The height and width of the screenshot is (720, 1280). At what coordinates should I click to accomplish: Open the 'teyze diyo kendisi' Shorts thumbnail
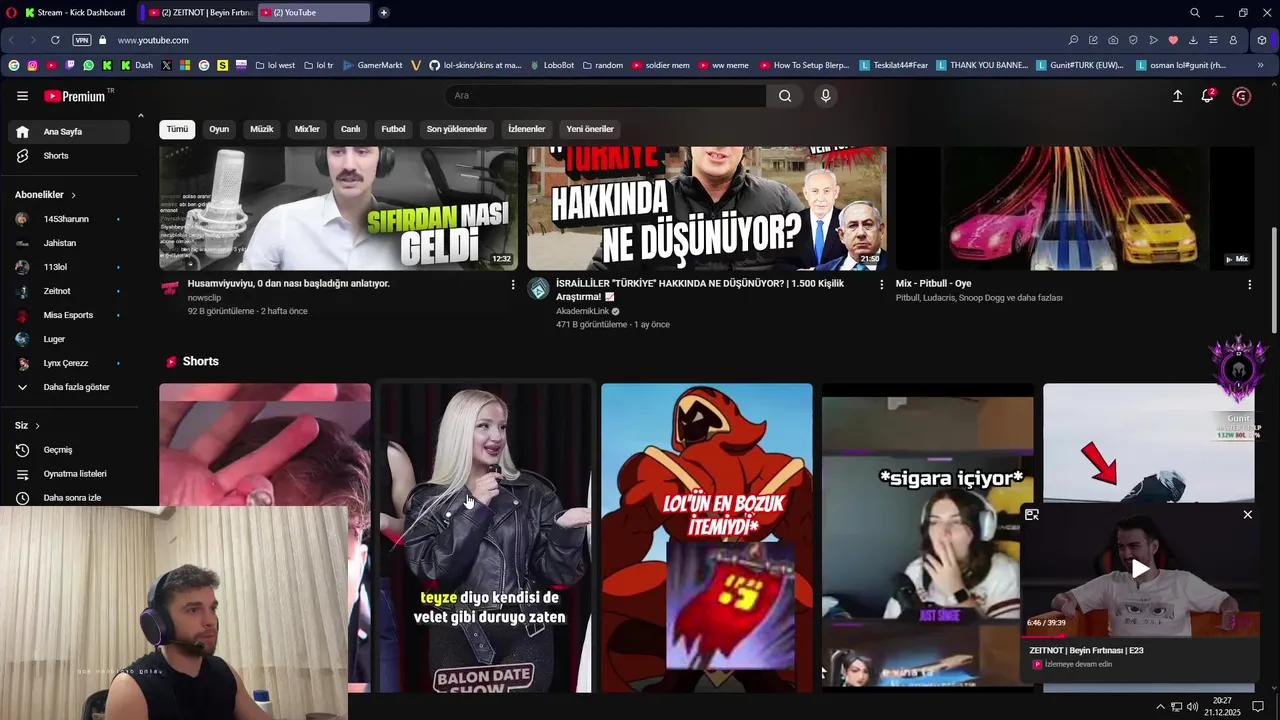(x=485, y=538)
